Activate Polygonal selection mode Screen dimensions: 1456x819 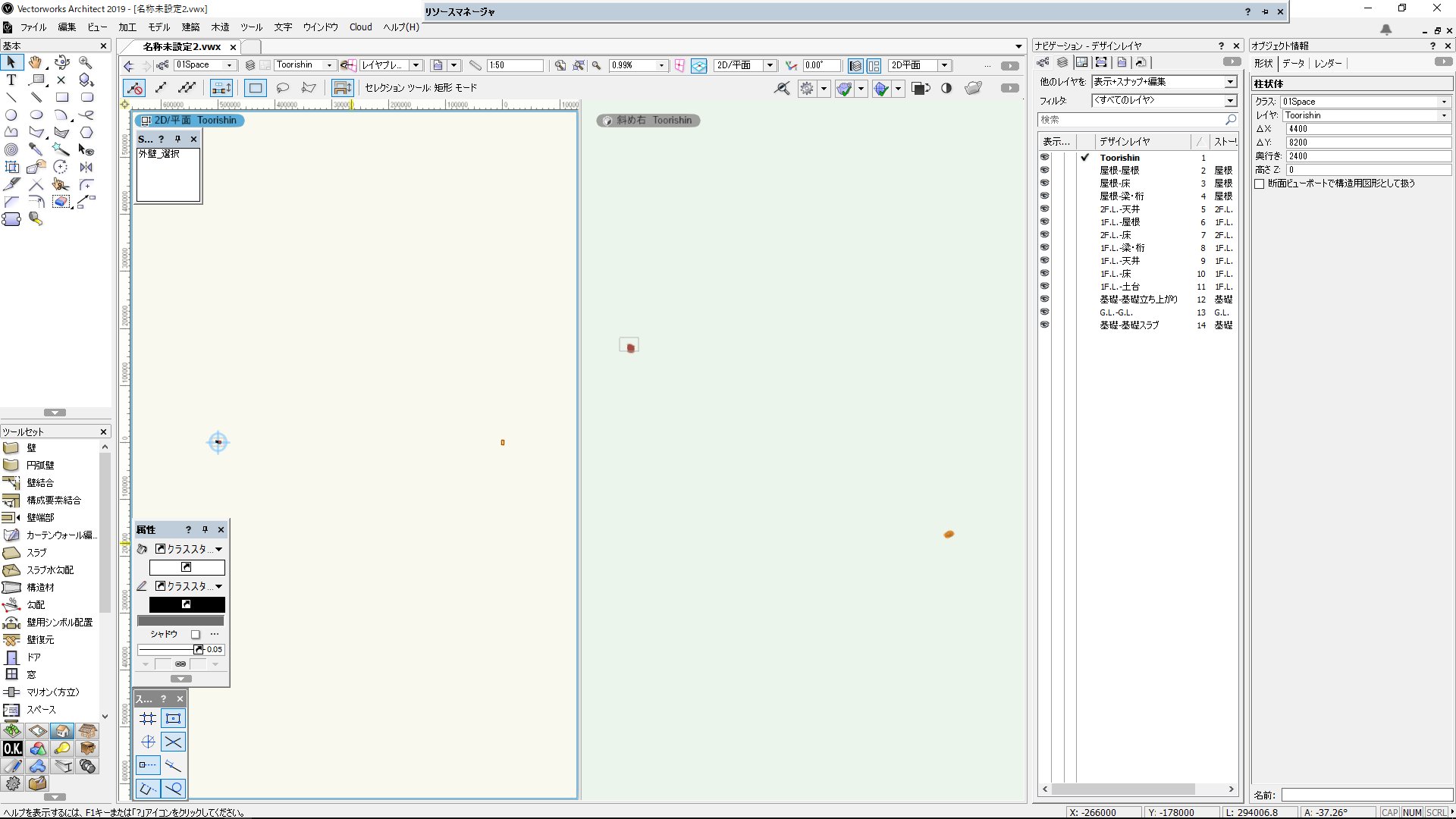[x=309, y=88]
